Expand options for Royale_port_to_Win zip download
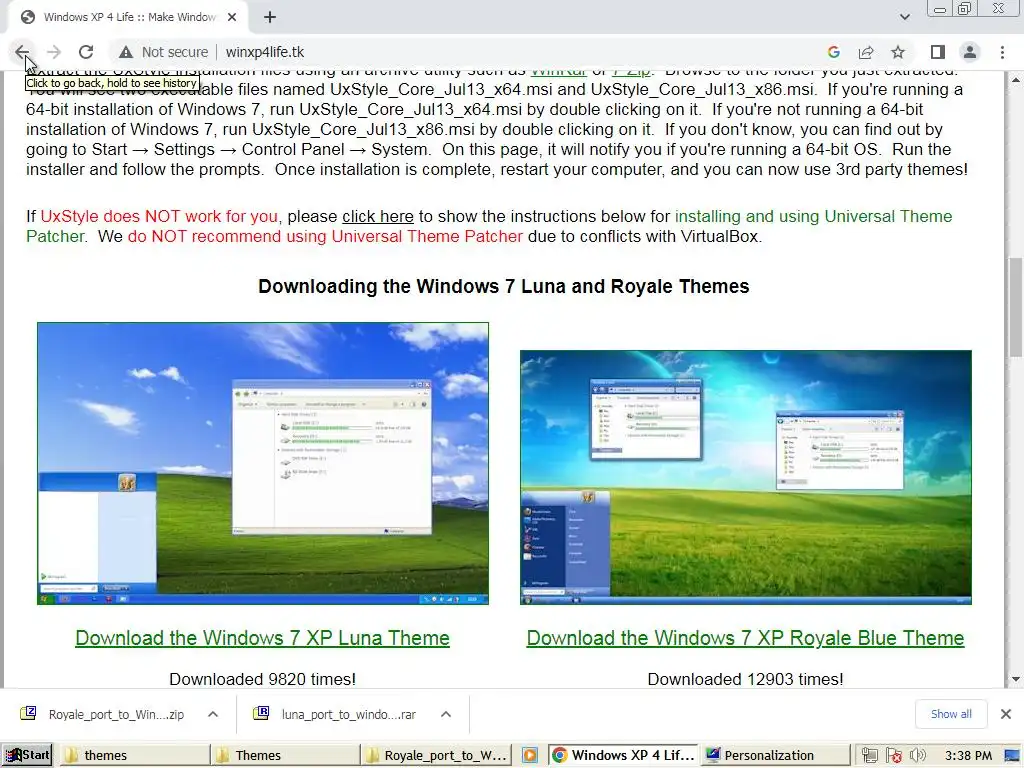Screen dimensions: 1024x768 [213, 714]
